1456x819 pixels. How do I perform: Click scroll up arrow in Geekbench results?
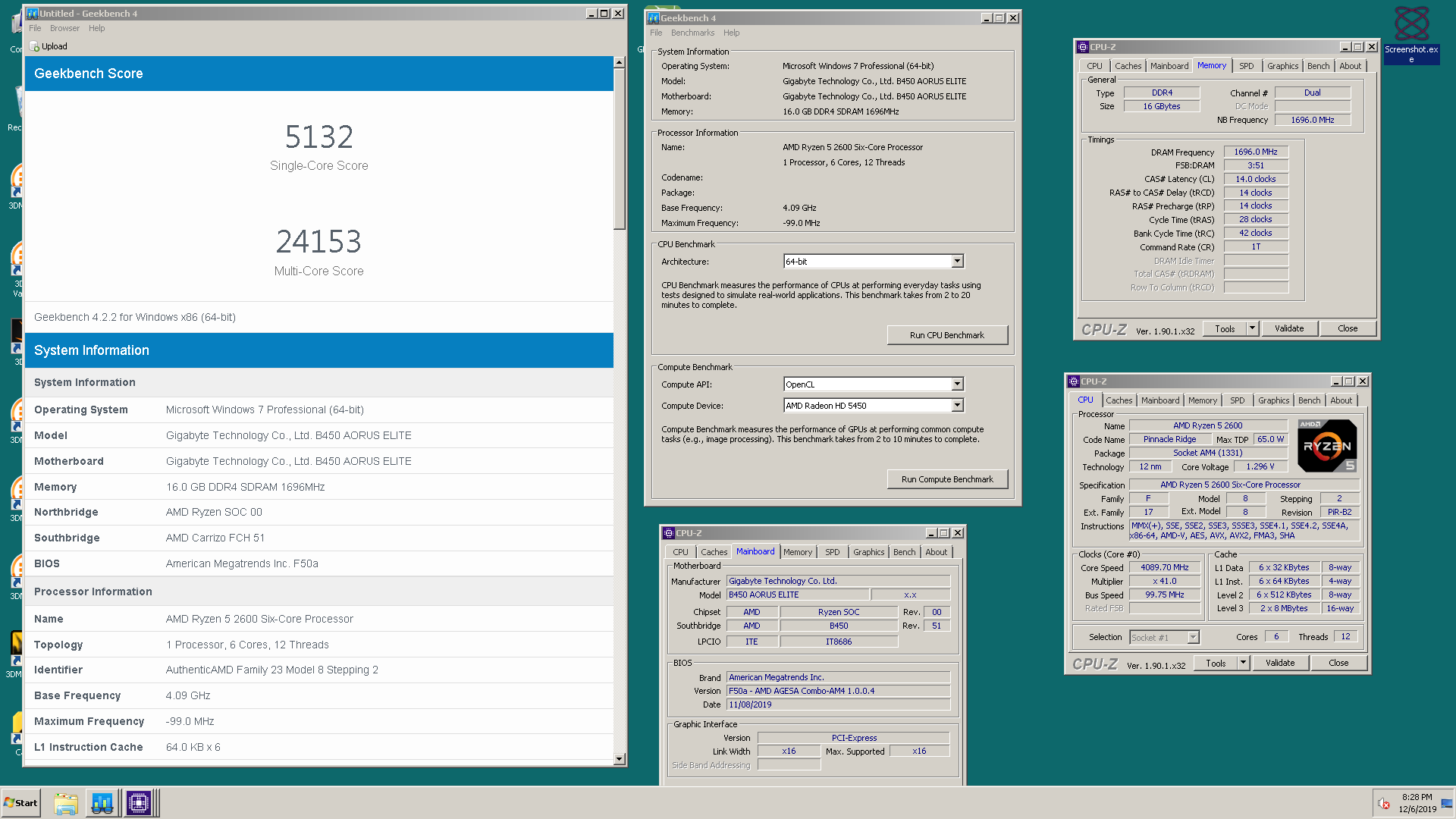pyautogui.click(x=620, y=62)
